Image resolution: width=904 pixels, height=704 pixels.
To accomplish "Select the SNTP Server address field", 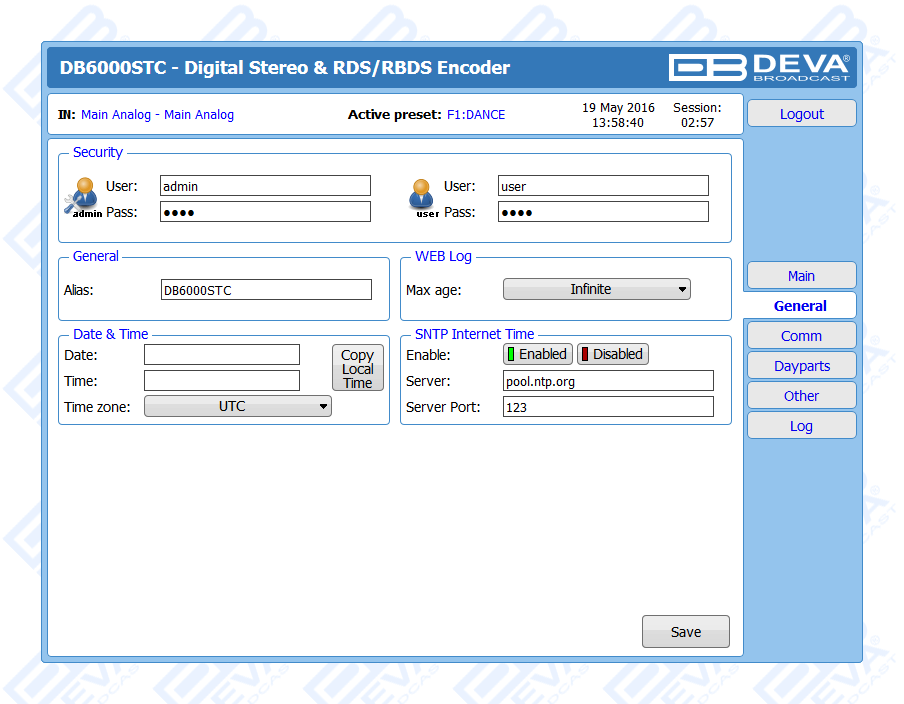I will [x=608, y=381].
